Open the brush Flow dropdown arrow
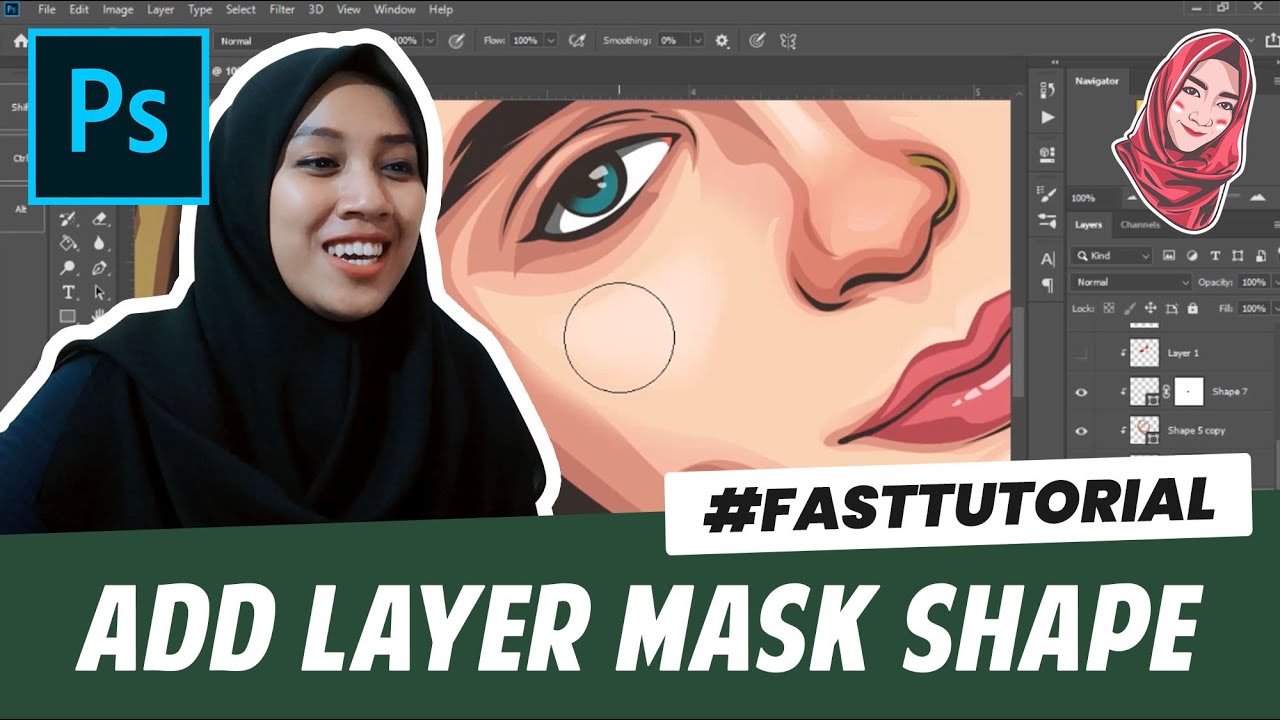 [x=550, y=41]
